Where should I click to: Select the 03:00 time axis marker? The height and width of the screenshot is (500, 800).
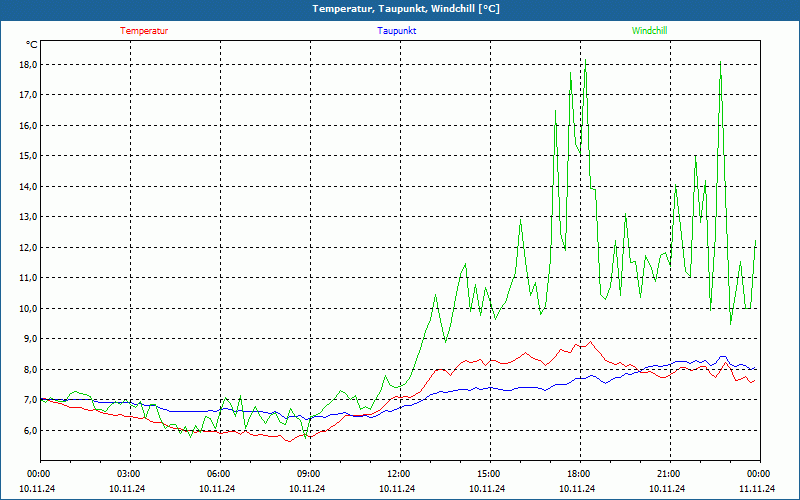coord(129,474)
